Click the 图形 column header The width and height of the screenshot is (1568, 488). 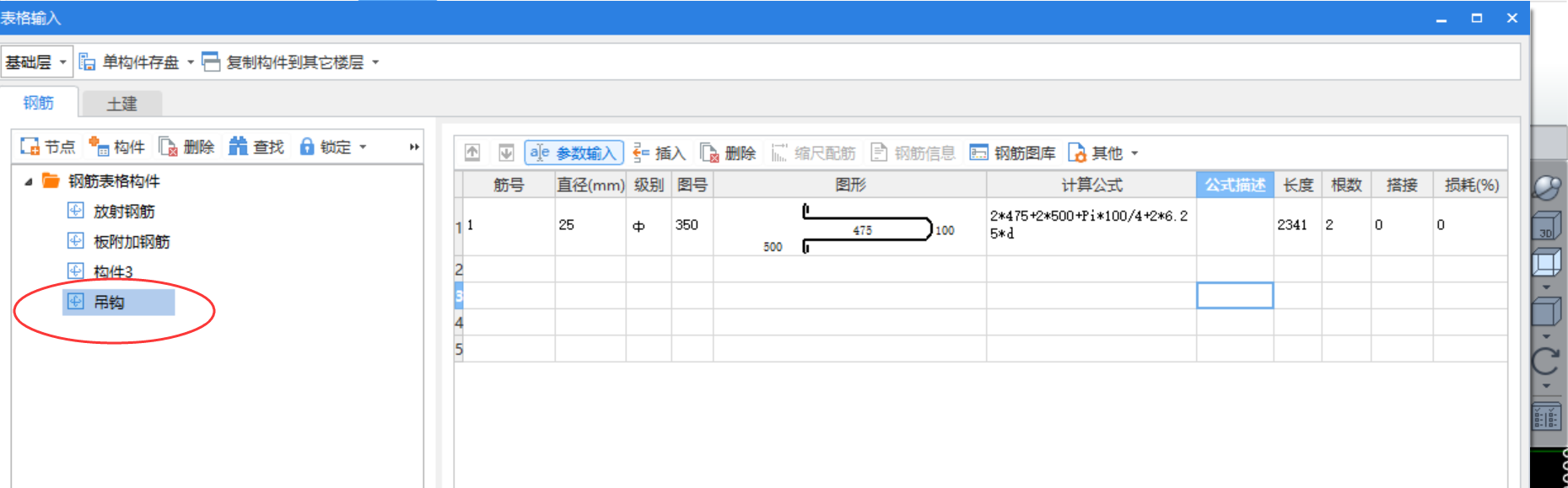(850, 185)
